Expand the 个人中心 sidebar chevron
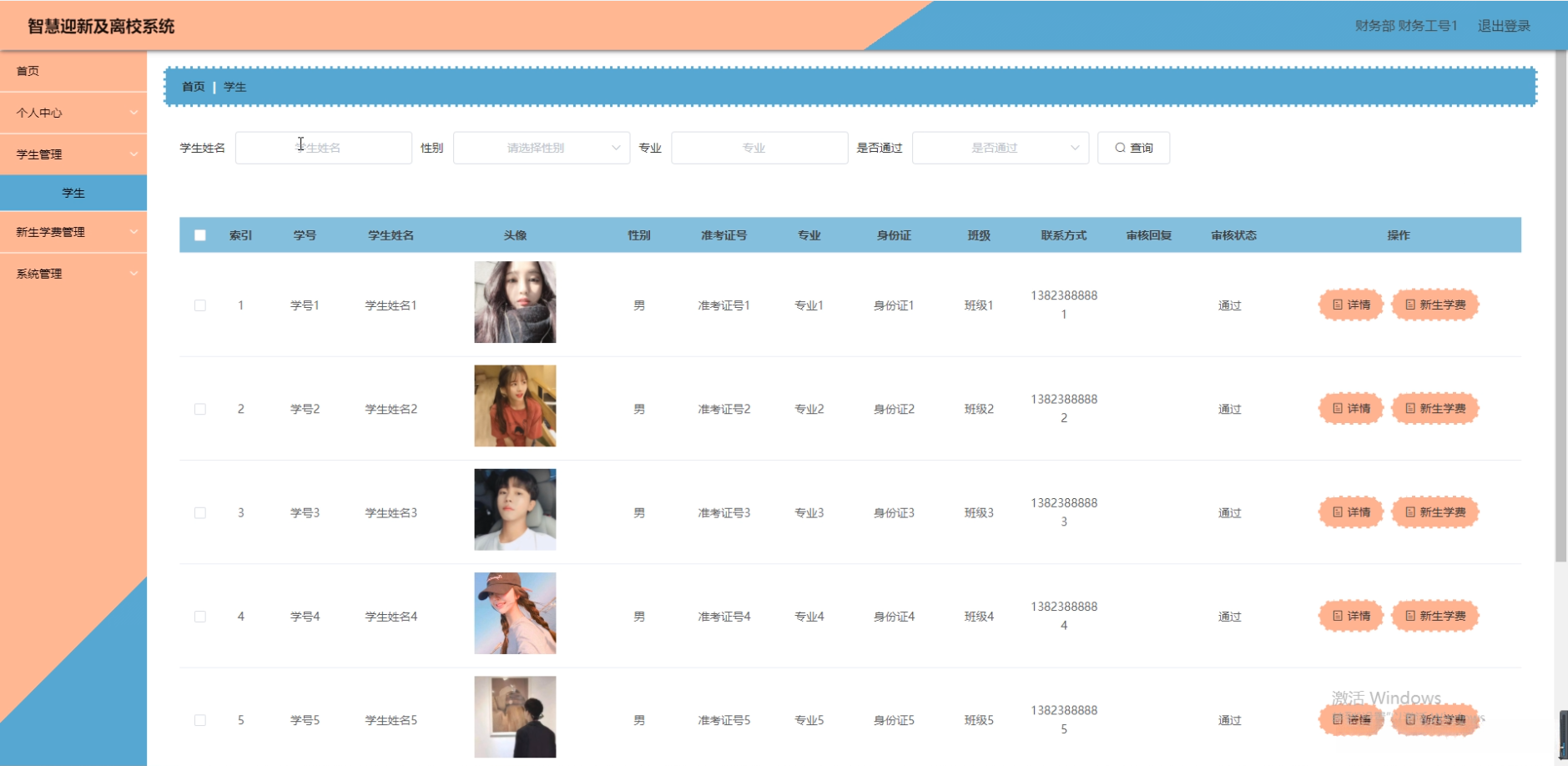Viewport: 1568px width, 766px height. click(x=134, y=113)
